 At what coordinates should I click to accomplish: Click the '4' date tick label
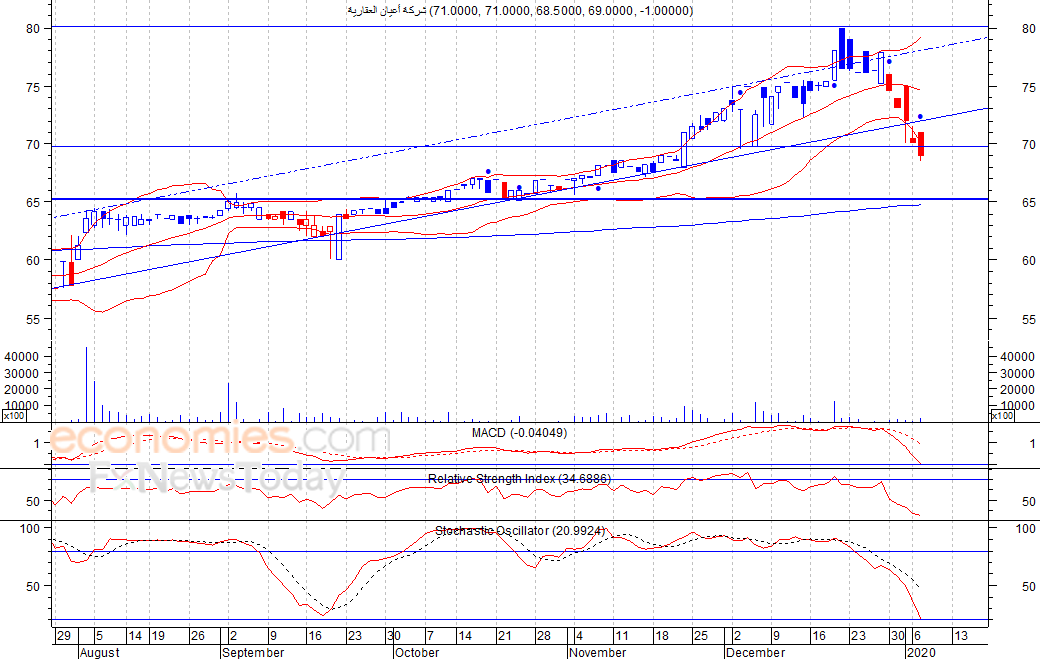coord(579,636)
